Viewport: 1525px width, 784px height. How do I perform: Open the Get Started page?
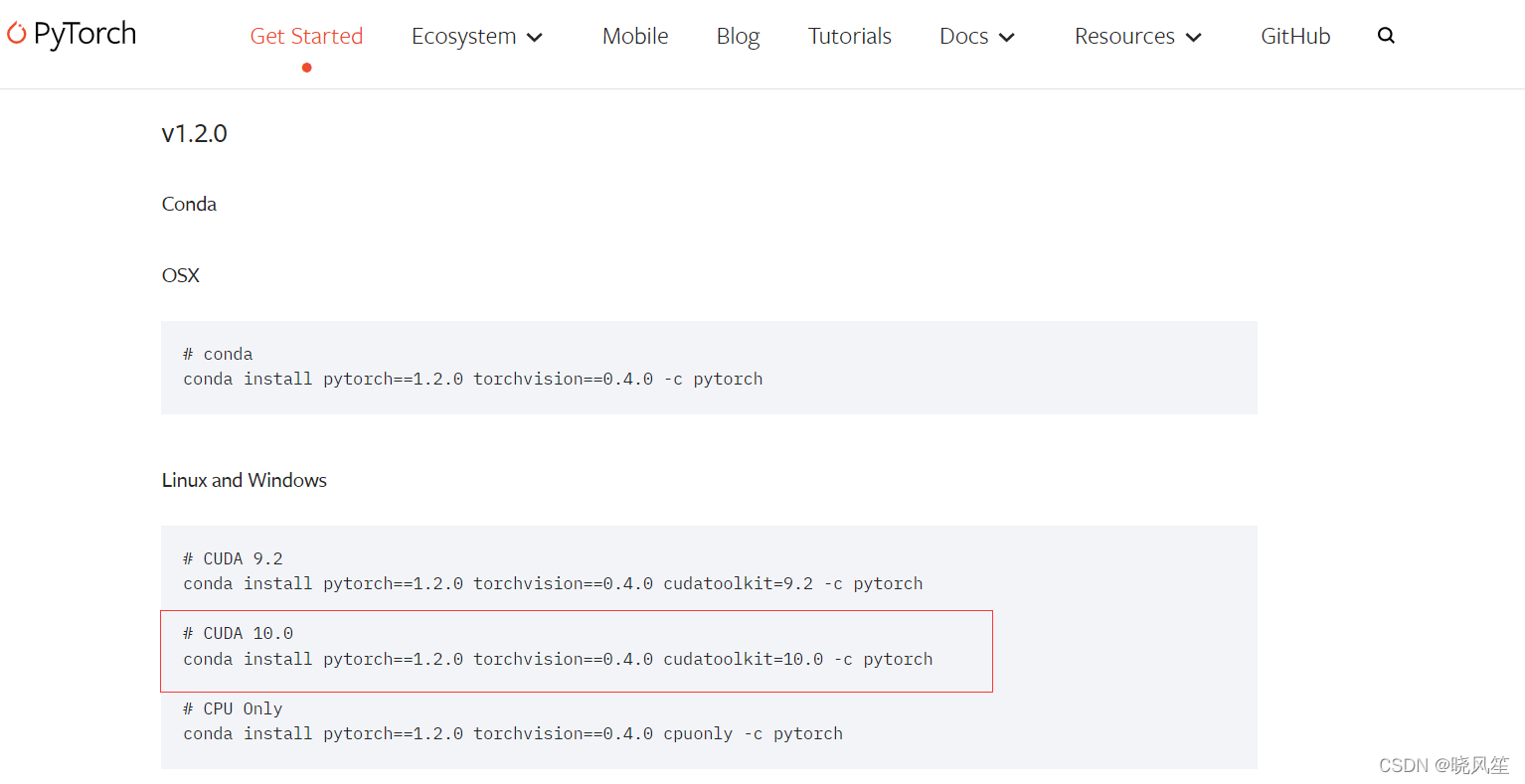click(306, 36)
